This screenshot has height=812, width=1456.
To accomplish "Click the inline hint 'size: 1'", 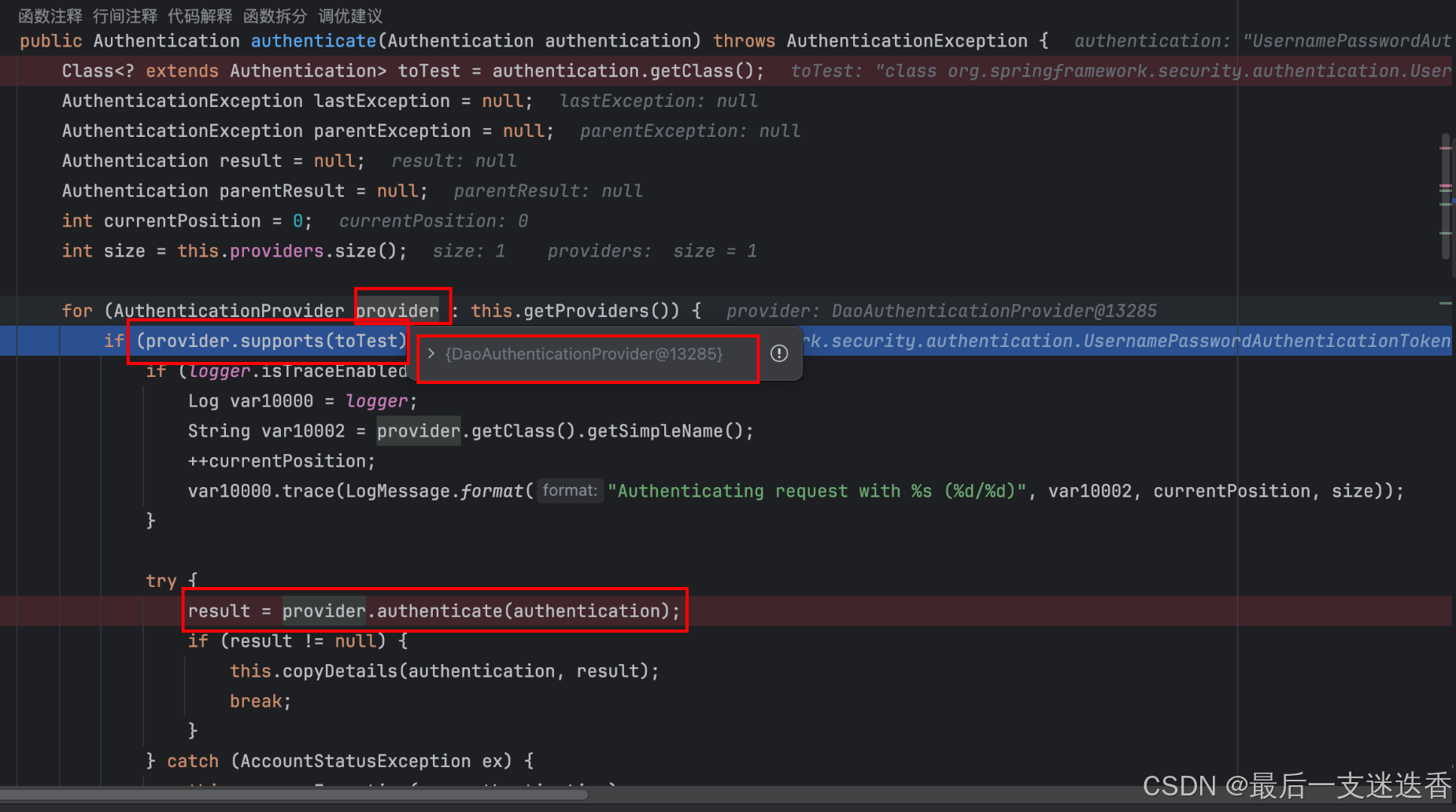I will (469, 251).
